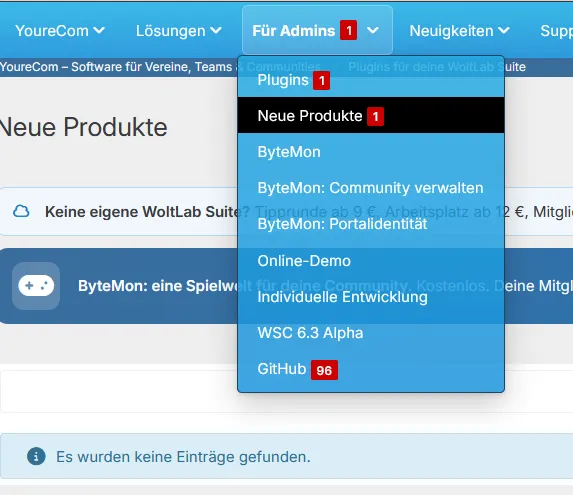Click the badge next to Neue Produkte entry
The image size is (573, 495).
375,117
